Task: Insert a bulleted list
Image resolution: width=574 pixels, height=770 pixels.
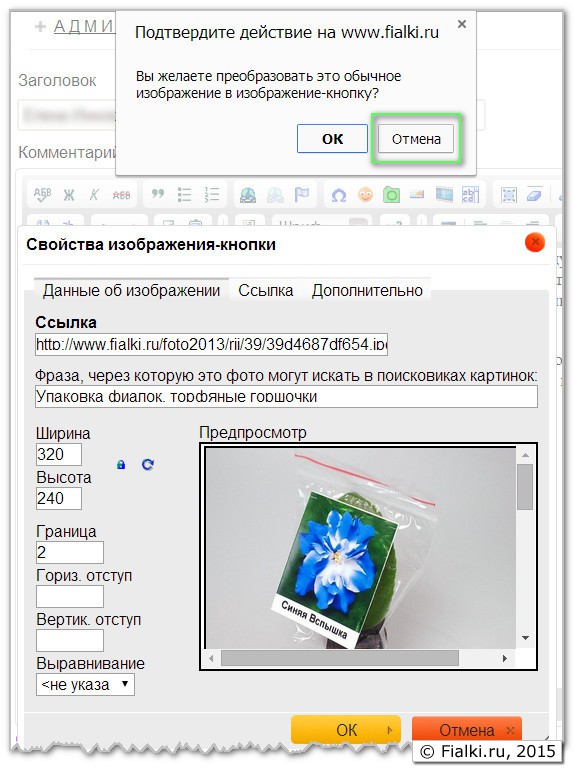Action: click(185, 195)
